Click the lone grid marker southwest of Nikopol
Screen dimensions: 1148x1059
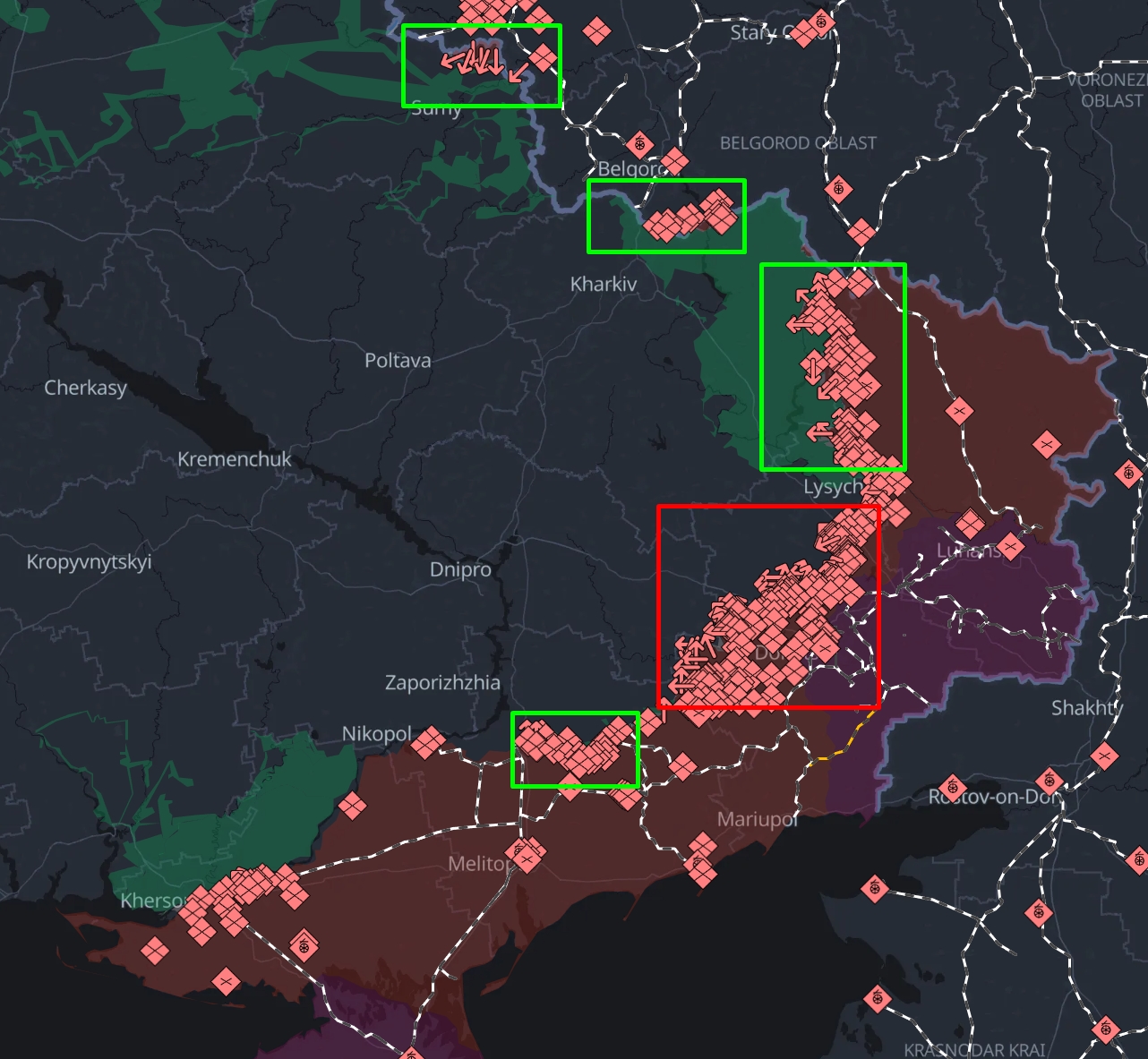352,806
